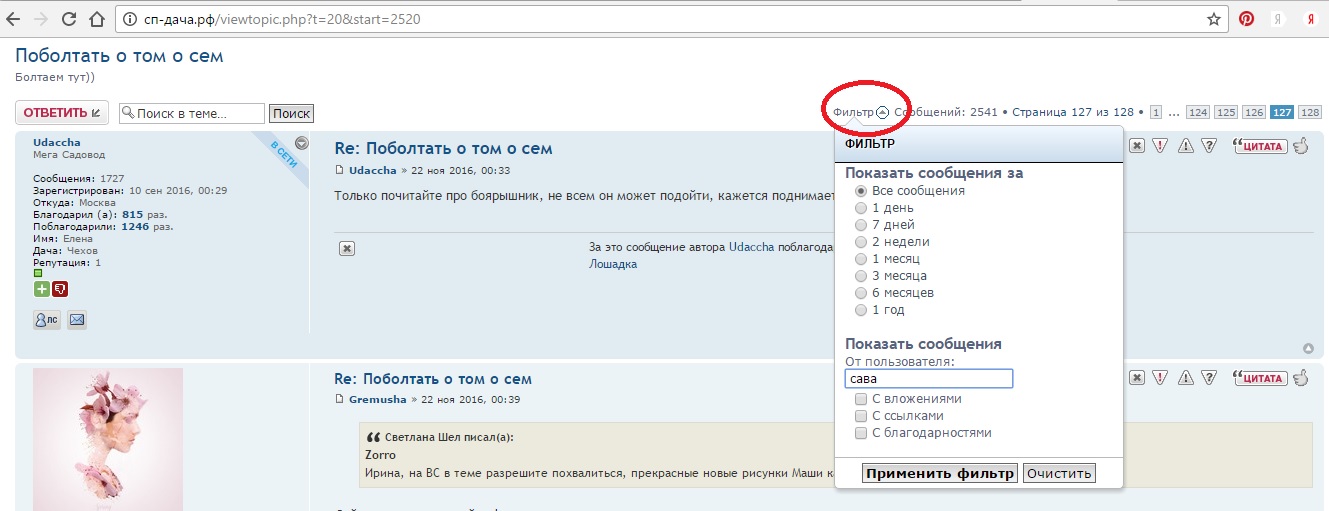Click green plus reputation icon for Udaccha
The image size is (1329, 511).
[41, 289]
